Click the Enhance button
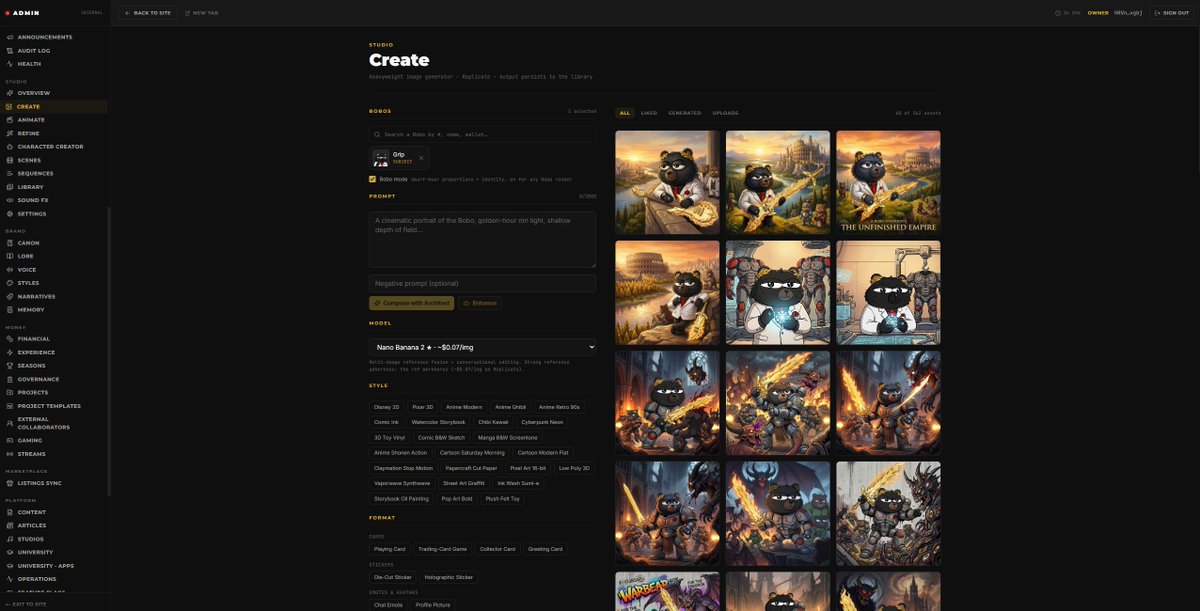 coord(480,303)
